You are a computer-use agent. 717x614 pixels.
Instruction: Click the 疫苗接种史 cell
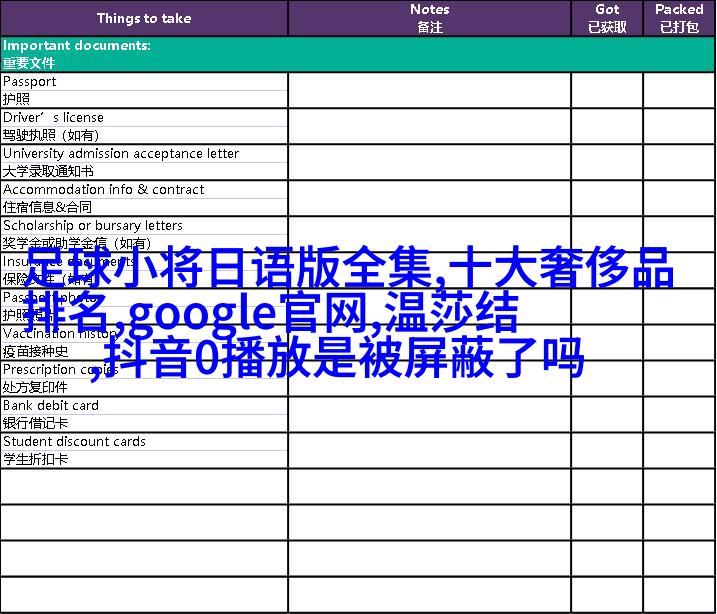tap(144, 352)
